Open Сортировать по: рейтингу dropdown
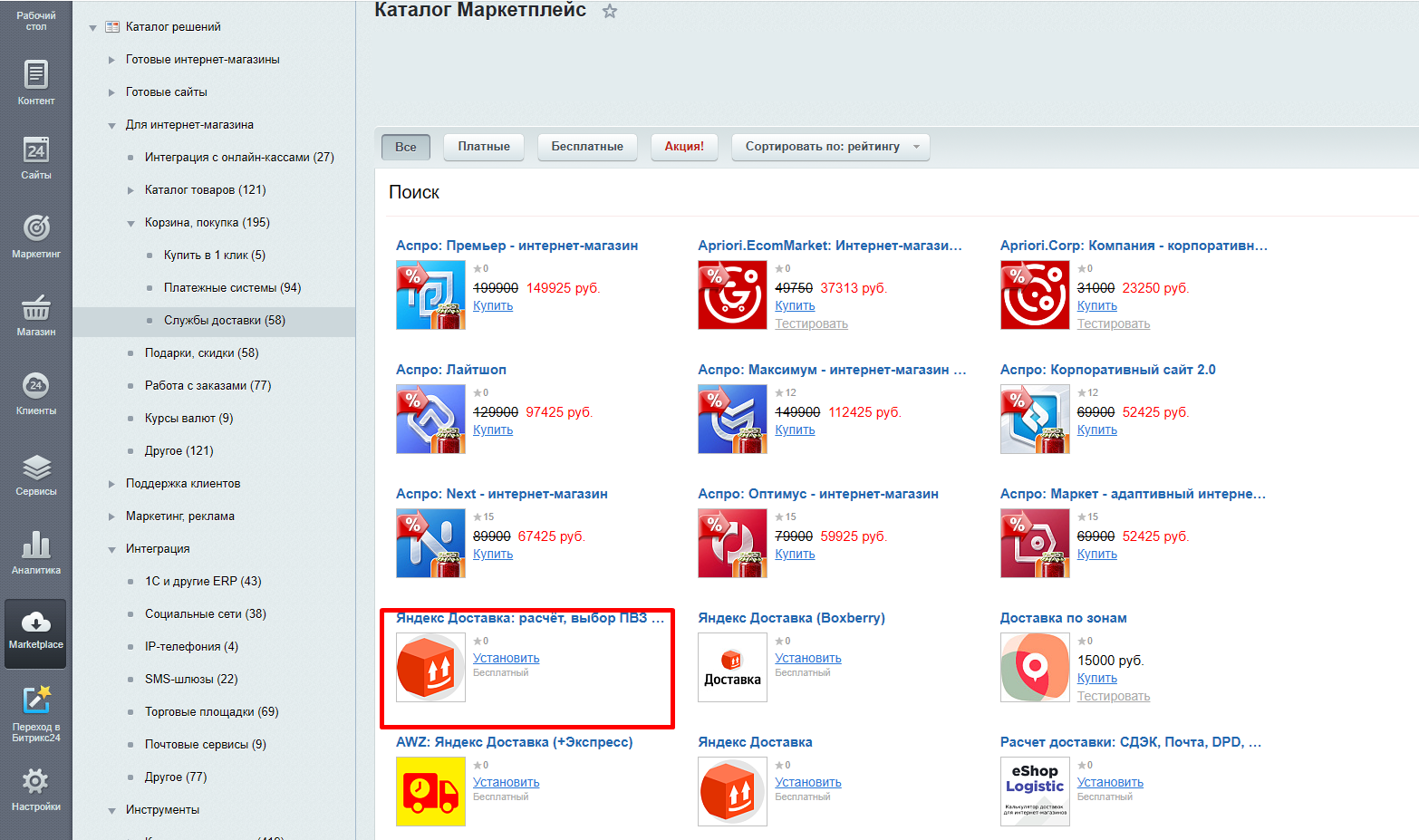The image size is (1419, 840). pyautogui.click(x=831, y=147)
